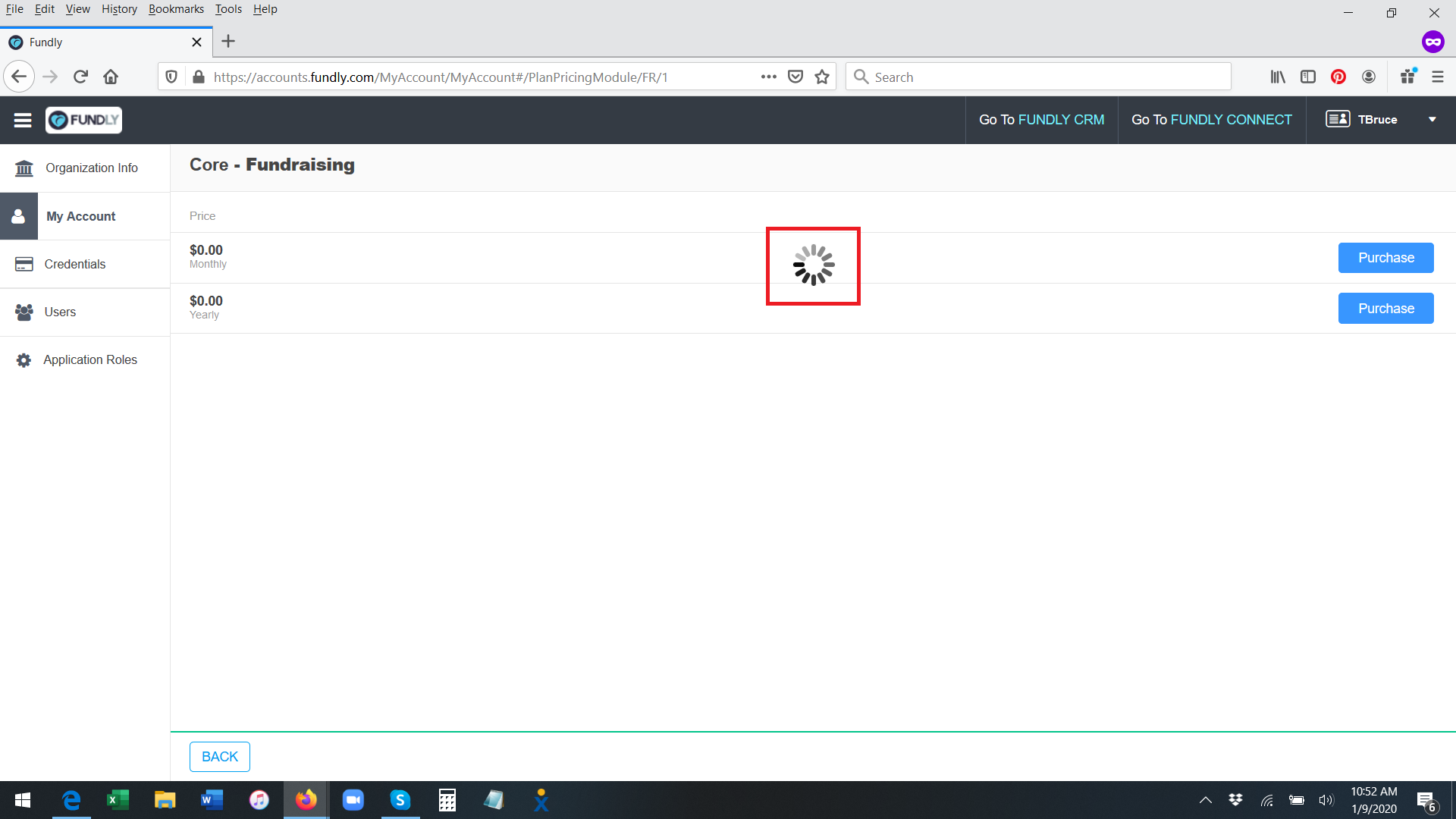Open the browser home page
1456x819 pixels.
tap(111, 77)
